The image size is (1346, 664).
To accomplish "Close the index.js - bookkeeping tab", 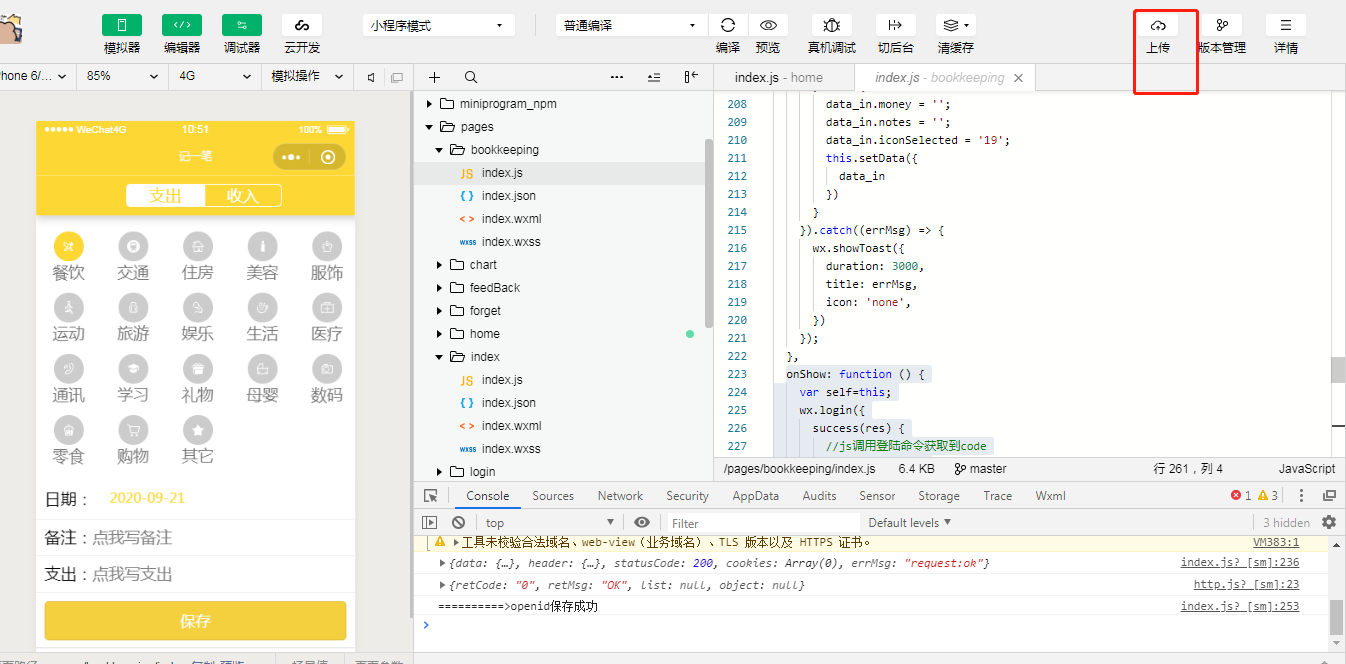I will [1019, 77].
